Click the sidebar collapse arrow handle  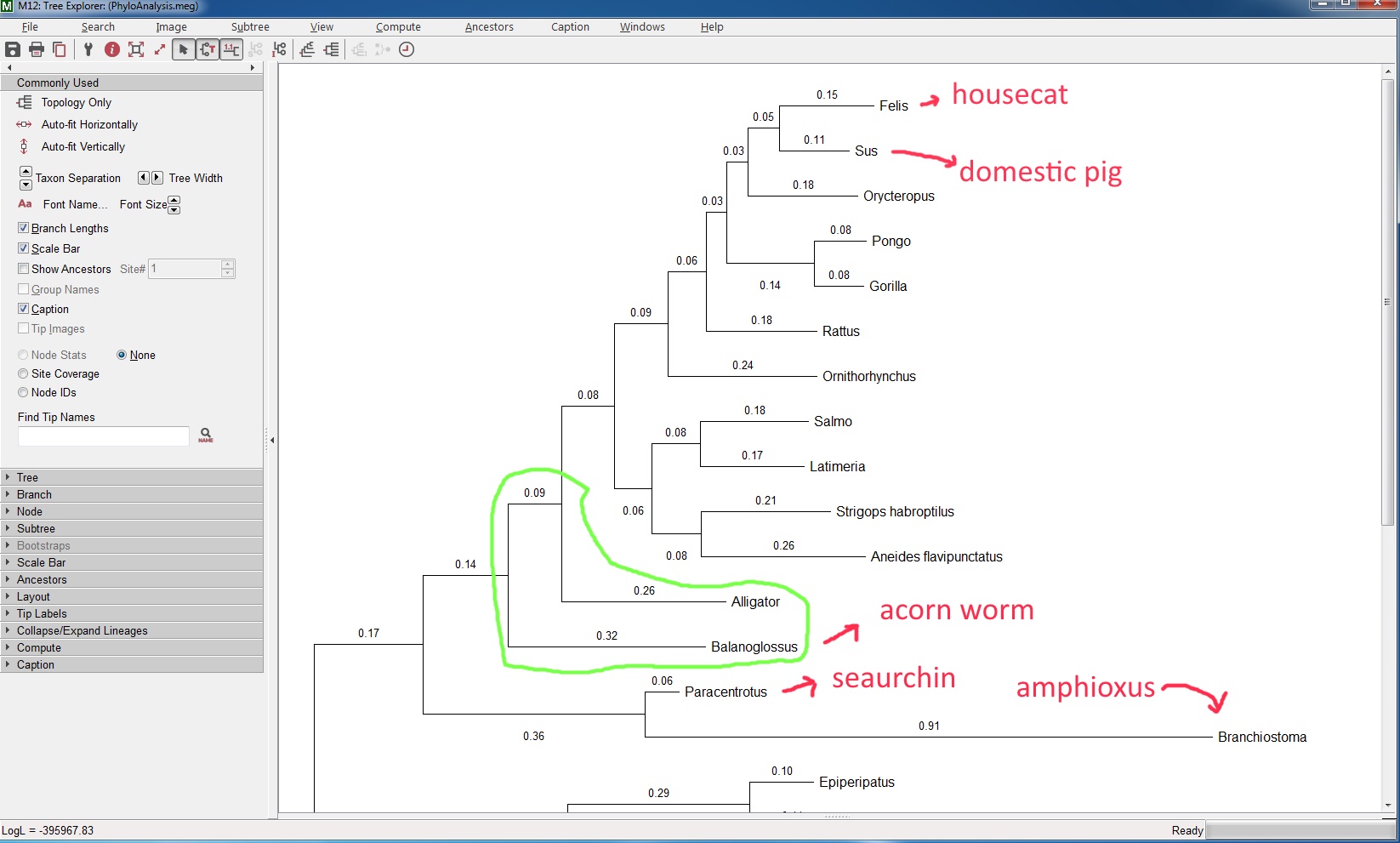[x=272, y=440]
